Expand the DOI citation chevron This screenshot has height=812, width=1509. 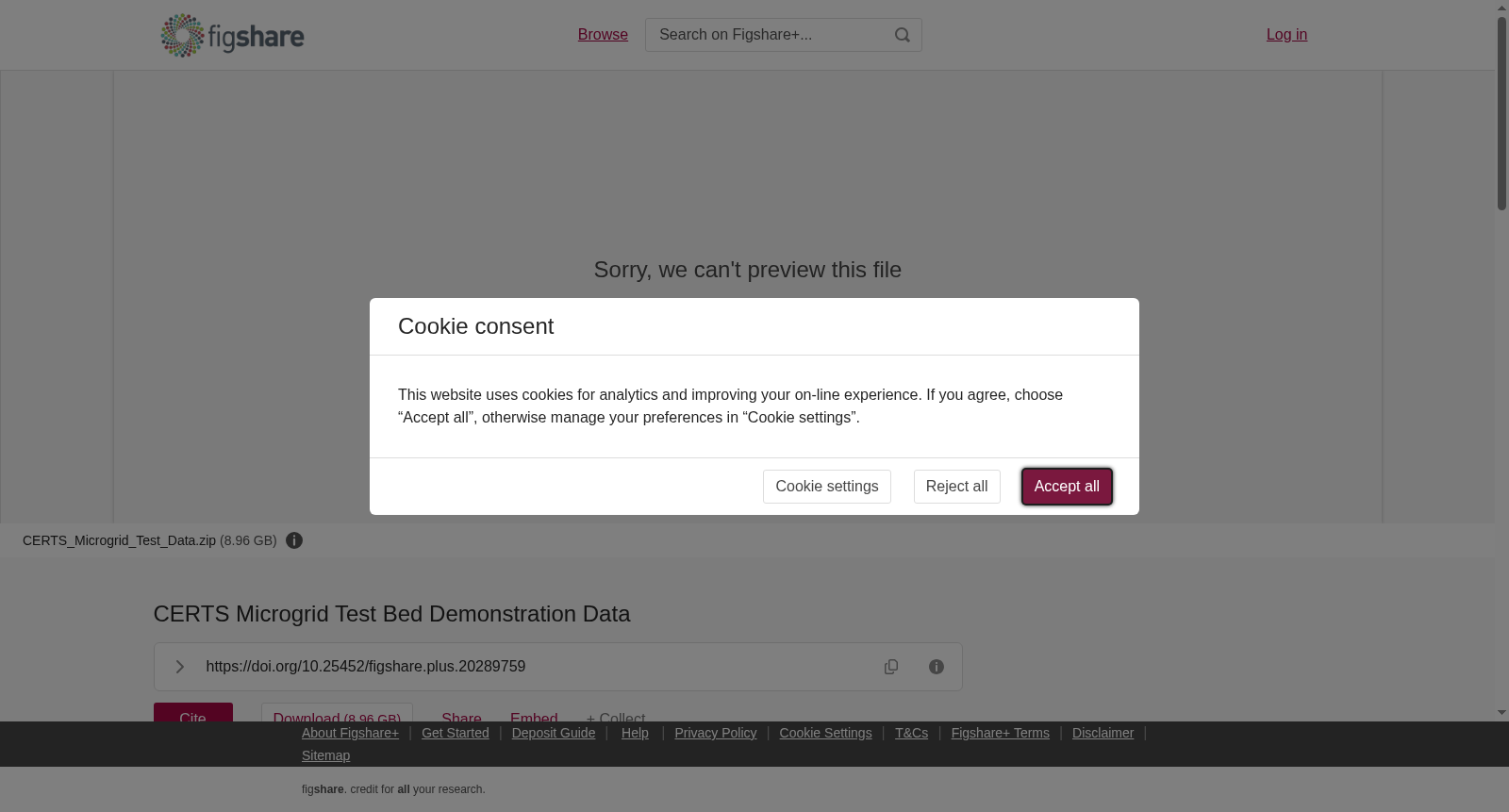[x=179, y=667]
